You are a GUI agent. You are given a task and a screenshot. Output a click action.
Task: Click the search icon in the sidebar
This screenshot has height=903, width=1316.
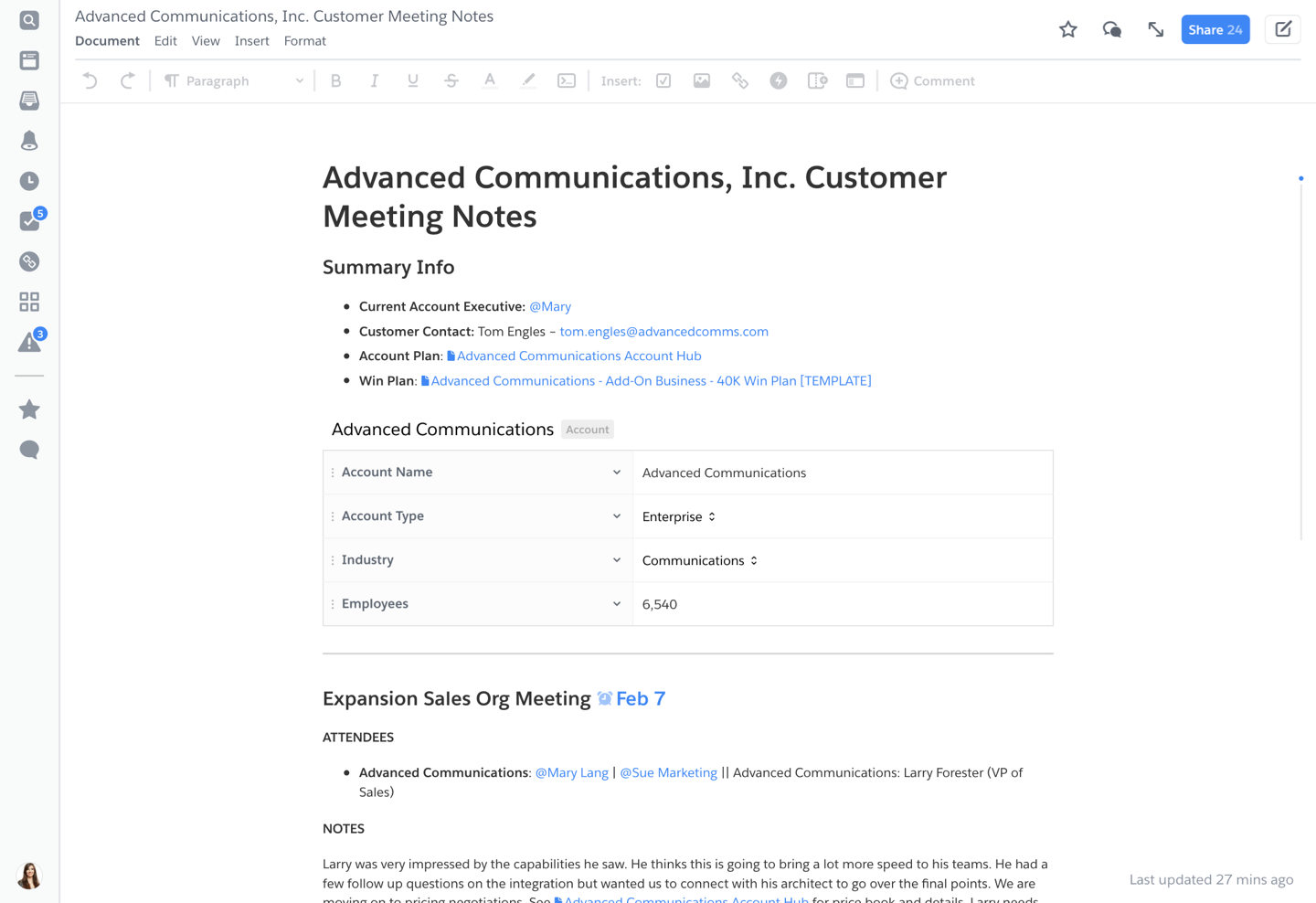tap(29, 20)
